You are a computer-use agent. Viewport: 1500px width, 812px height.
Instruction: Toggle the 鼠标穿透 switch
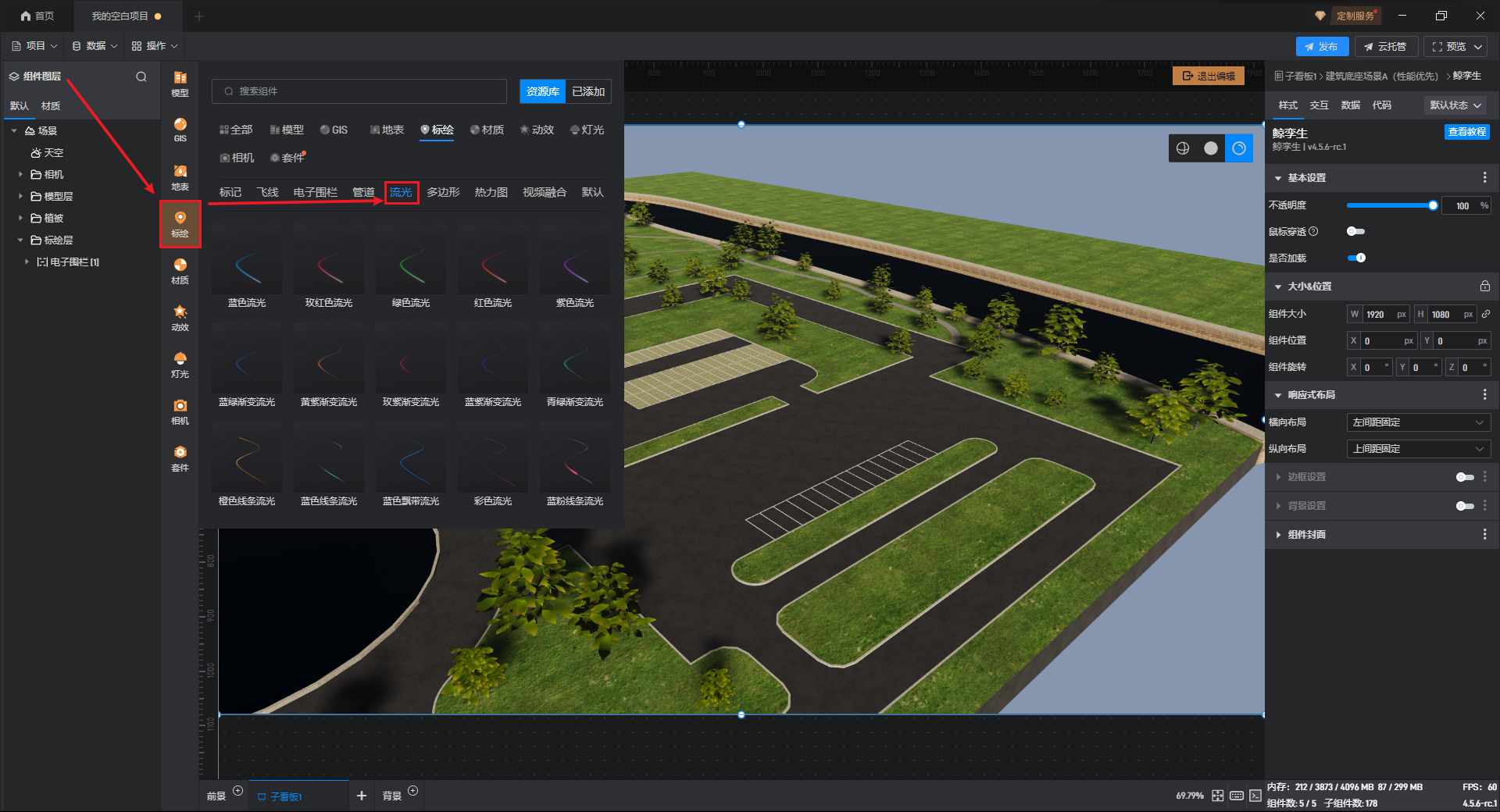(1355, 231)
